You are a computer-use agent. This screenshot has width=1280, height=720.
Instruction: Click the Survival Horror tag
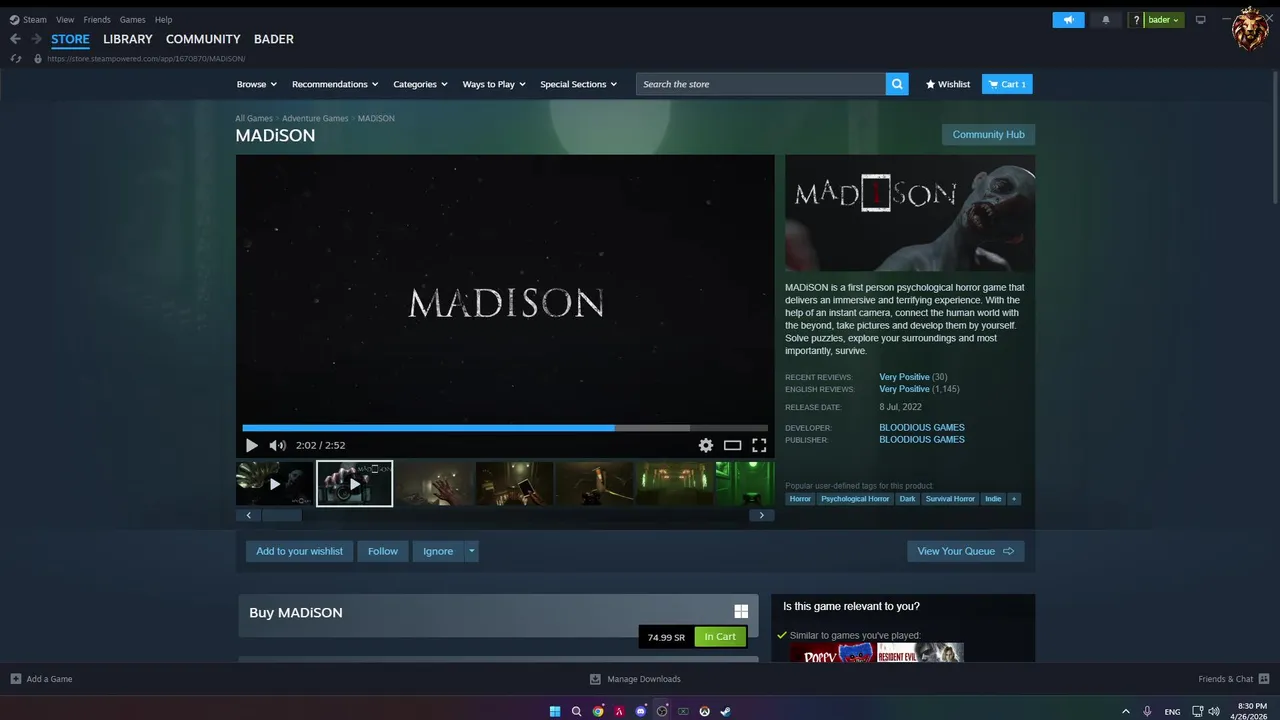tap(950, 498)
